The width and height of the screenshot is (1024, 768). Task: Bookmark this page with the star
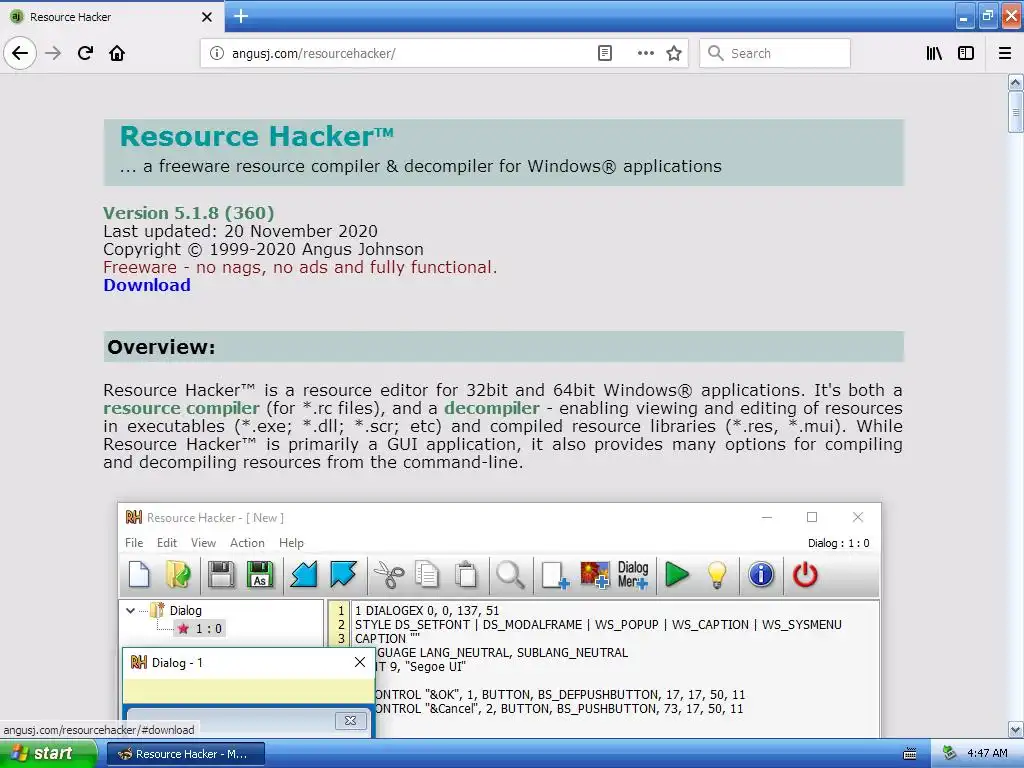point(674,53)
